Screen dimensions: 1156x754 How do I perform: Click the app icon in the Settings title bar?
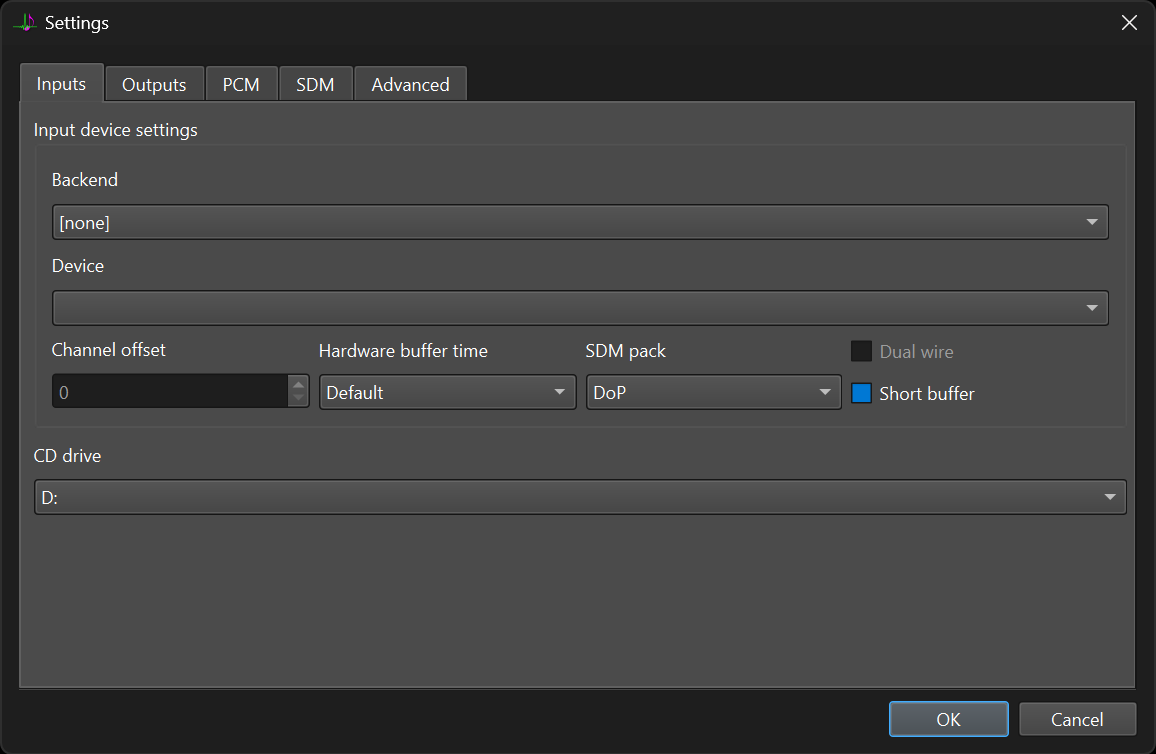click(25, 23)
